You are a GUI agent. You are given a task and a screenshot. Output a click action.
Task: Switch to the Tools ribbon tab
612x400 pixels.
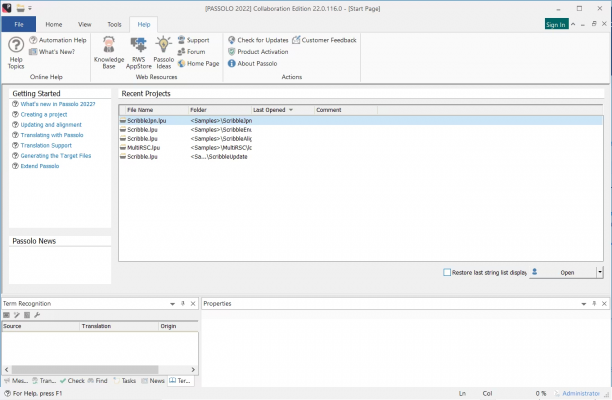click(x=114, y=24)
